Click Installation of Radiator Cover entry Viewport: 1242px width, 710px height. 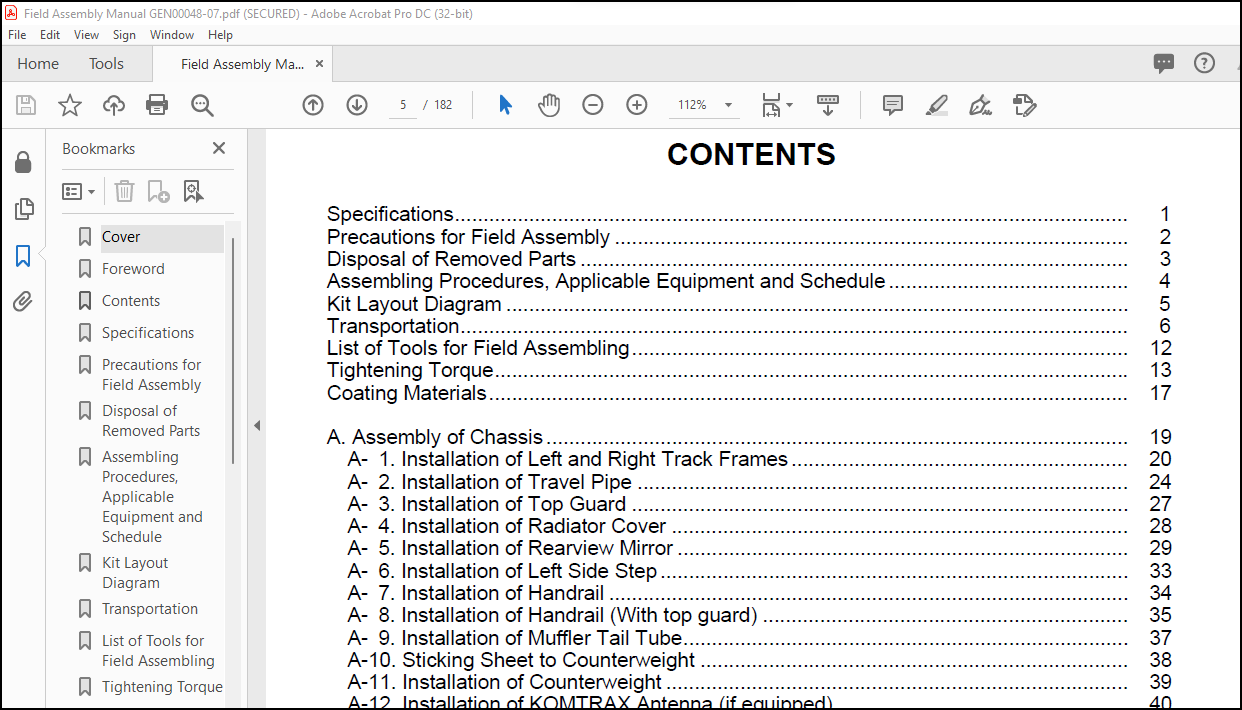759,526
